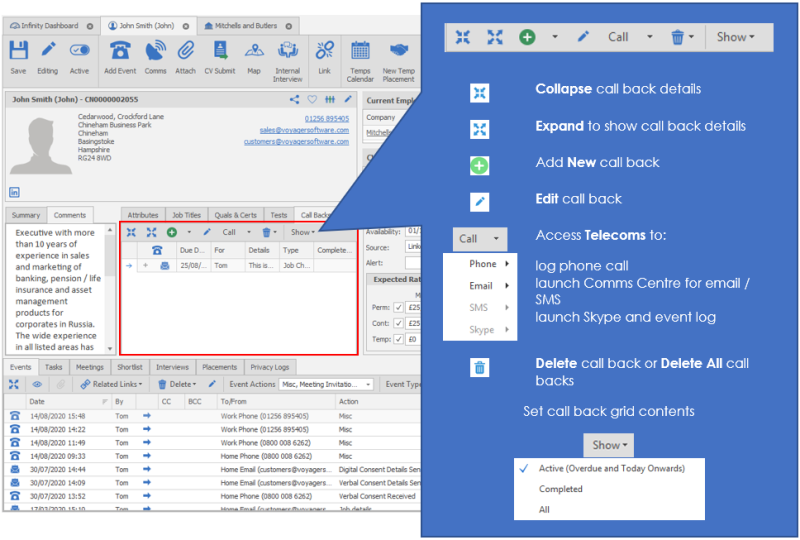The height and width of the screenshot is (540, 800).
Task: Launch the Comms centre icon
Action: pyautogui.click(x=155, y=52)
